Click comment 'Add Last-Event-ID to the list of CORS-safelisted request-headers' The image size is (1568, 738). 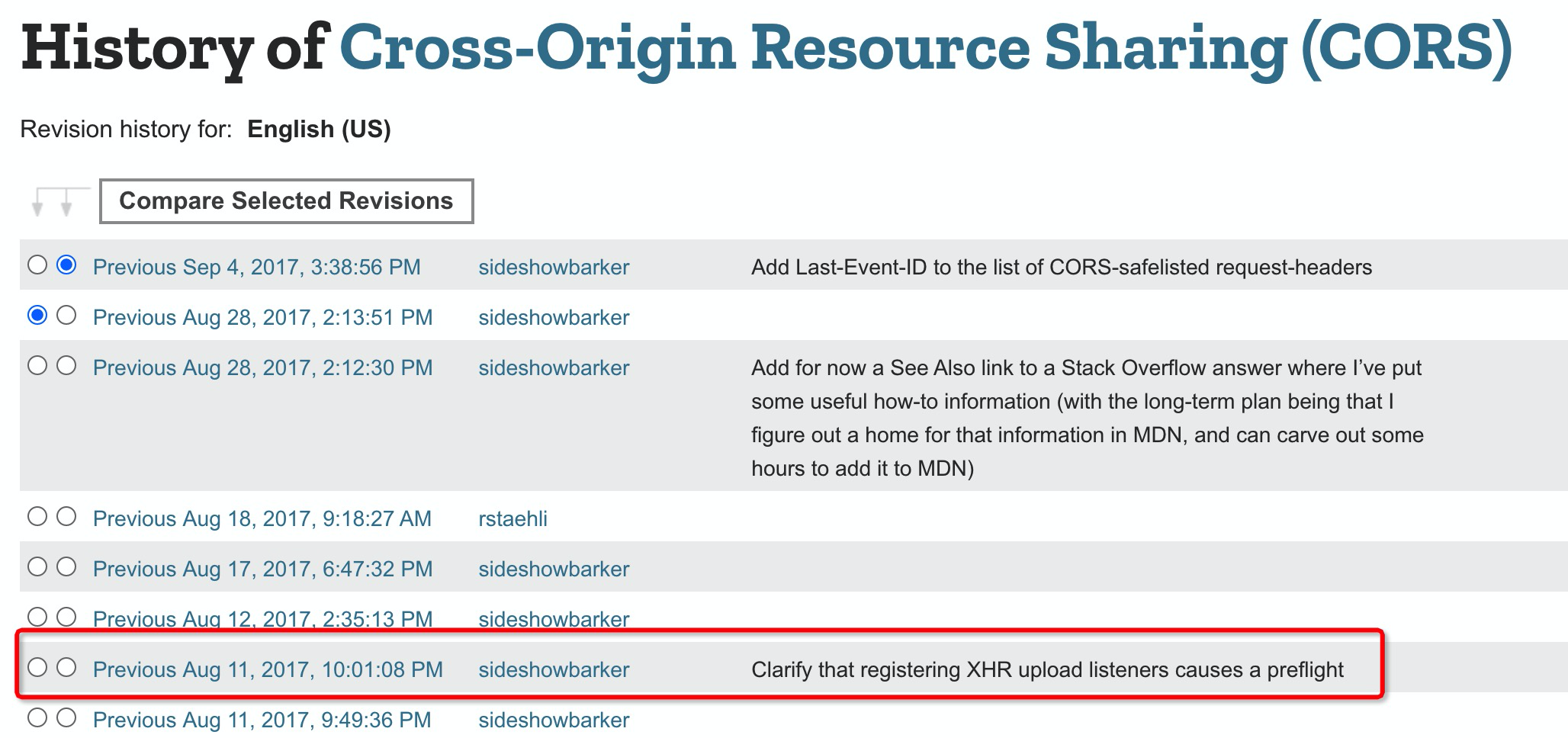tap(1062, 267)
